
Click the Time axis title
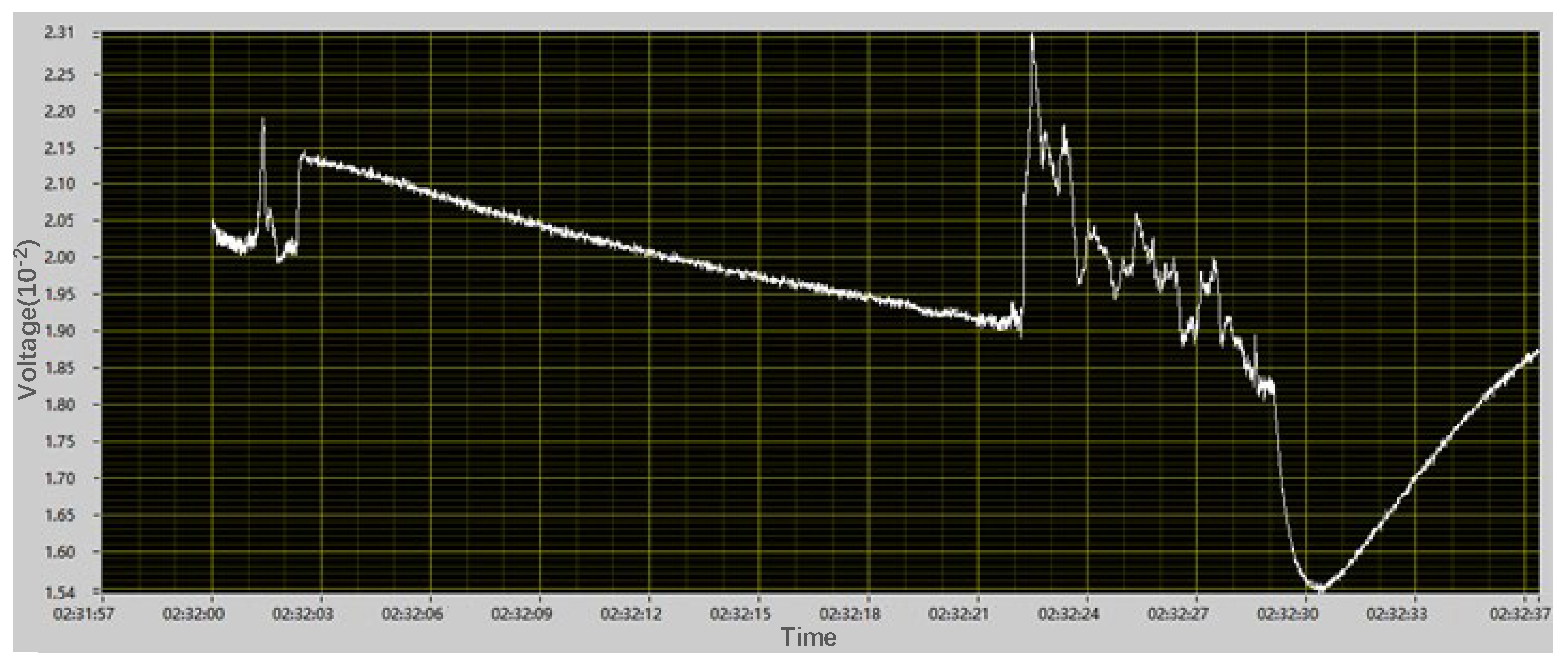click(x=808, y=637)
